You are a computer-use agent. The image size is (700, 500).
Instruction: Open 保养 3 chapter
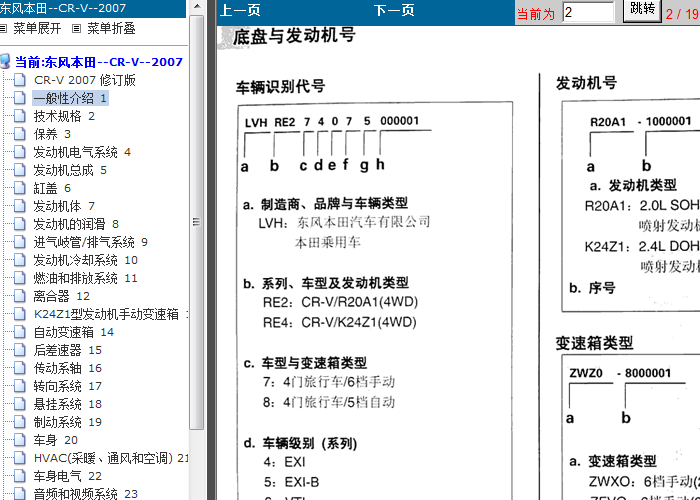(x=52, y=134)
